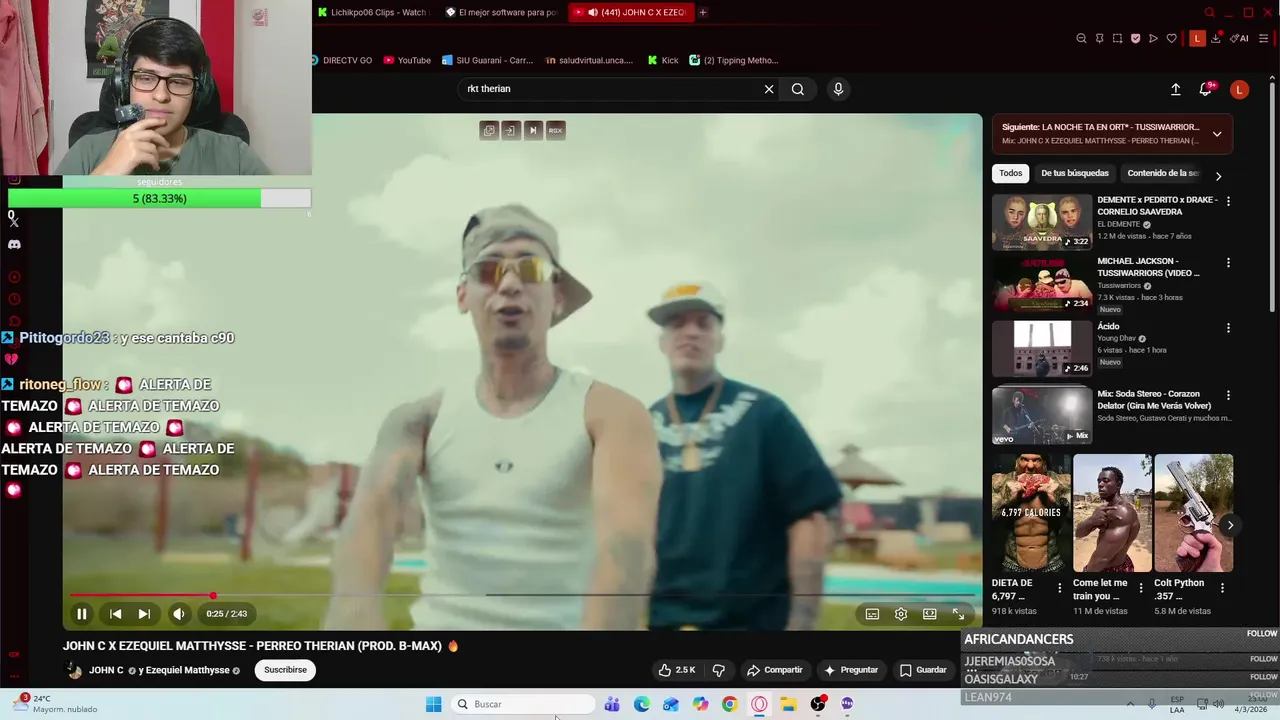Image resolution: width=1280 pixels, height=720 pixels.
Task: Like the video with 2.5 K likes
Action: point(677,670)
